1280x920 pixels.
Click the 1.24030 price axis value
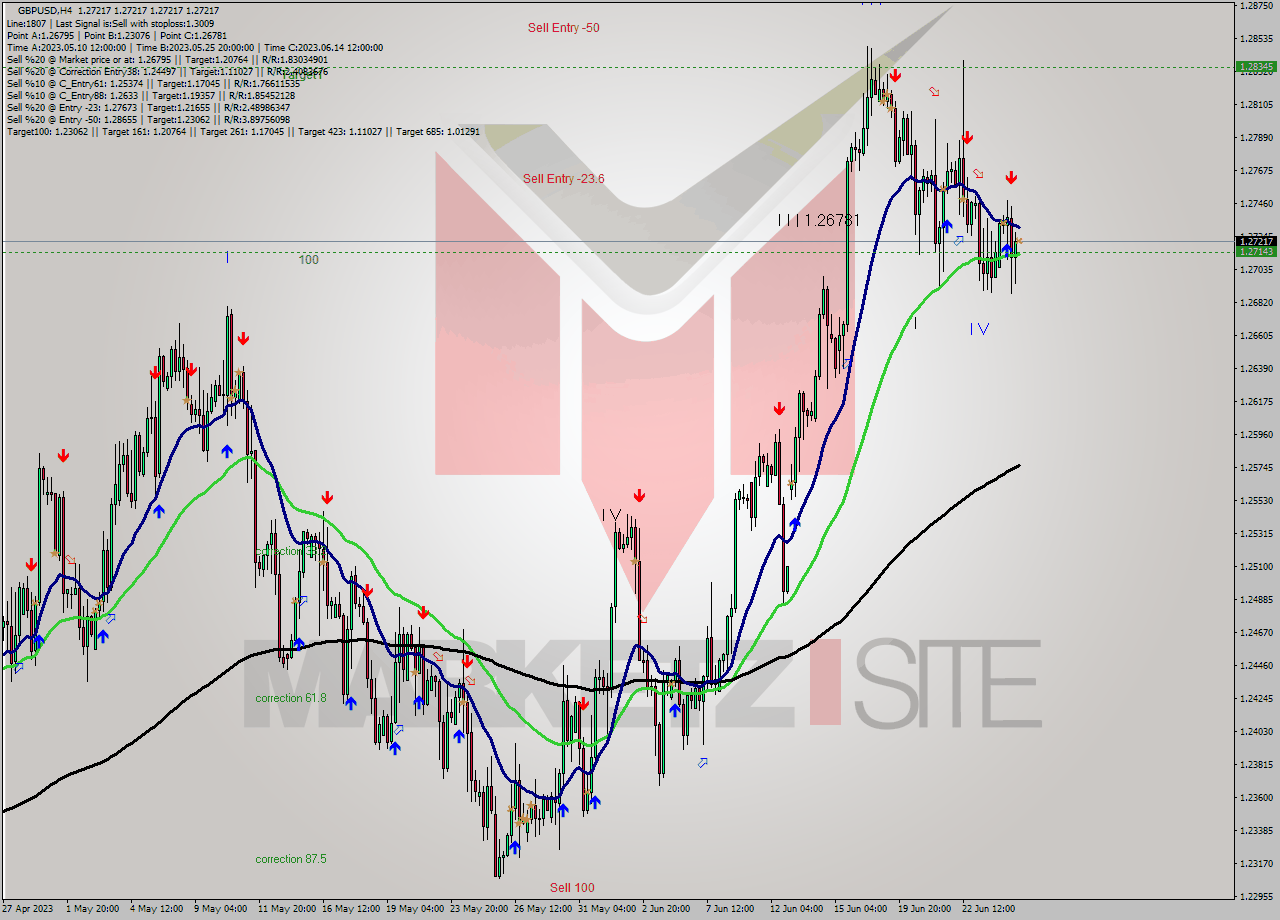tap(1256, 731)
